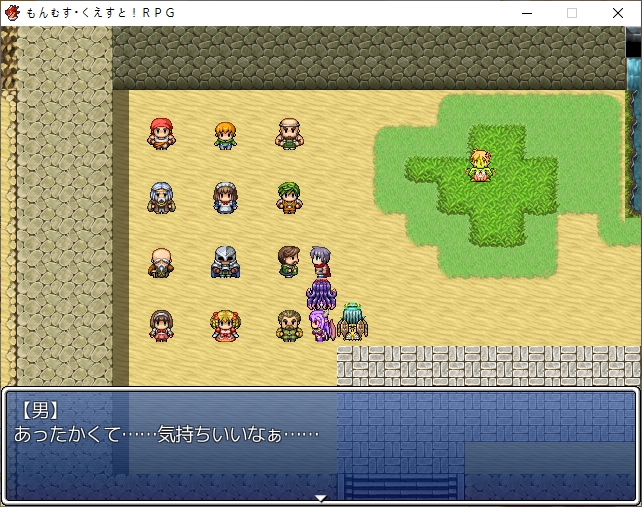Click the game's red app icon in title bar

(x=12, y=13)
